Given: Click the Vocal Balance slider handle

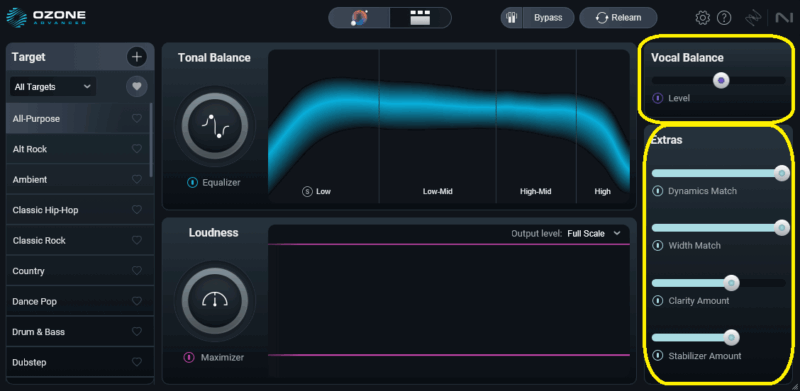Looking at the screenshot, I should click(721, 80).
